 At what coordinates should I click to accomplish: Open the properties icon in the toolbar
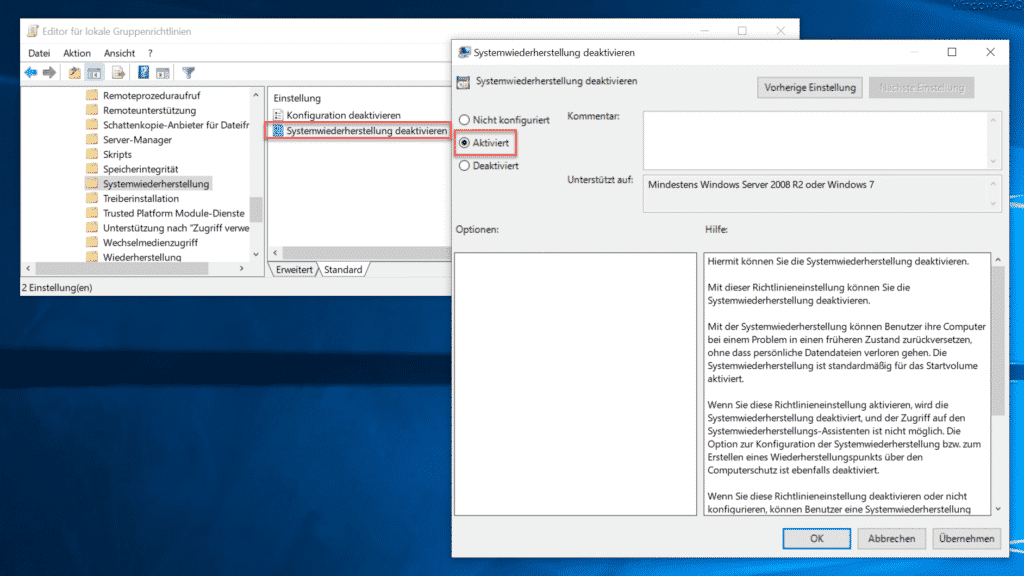click(75, 72)
